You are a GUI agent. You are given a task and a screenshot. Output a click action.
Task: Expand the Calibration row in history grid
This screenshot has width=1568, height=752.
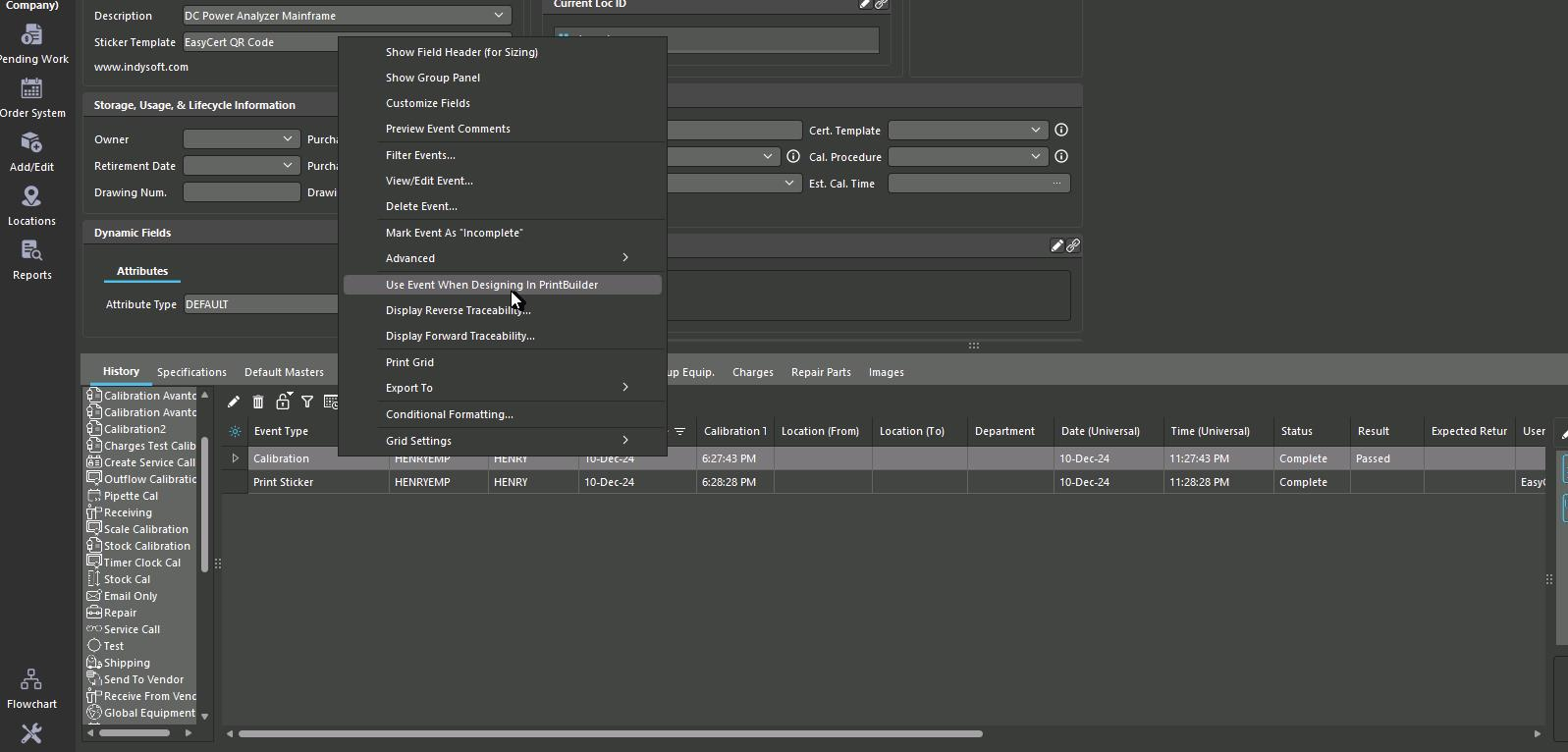[235, 458]
